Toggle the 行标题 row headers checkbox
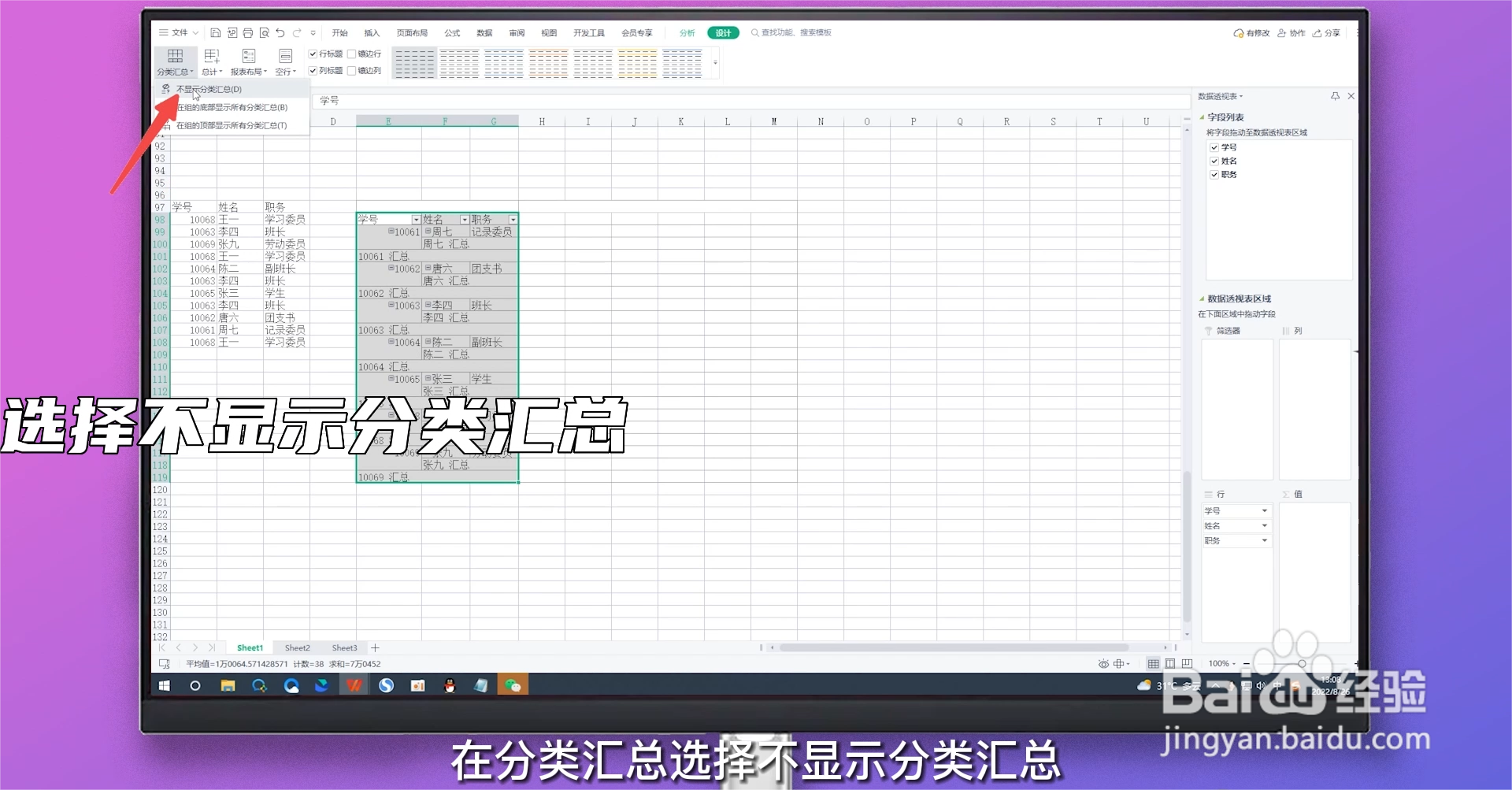 tap(313, 54)
